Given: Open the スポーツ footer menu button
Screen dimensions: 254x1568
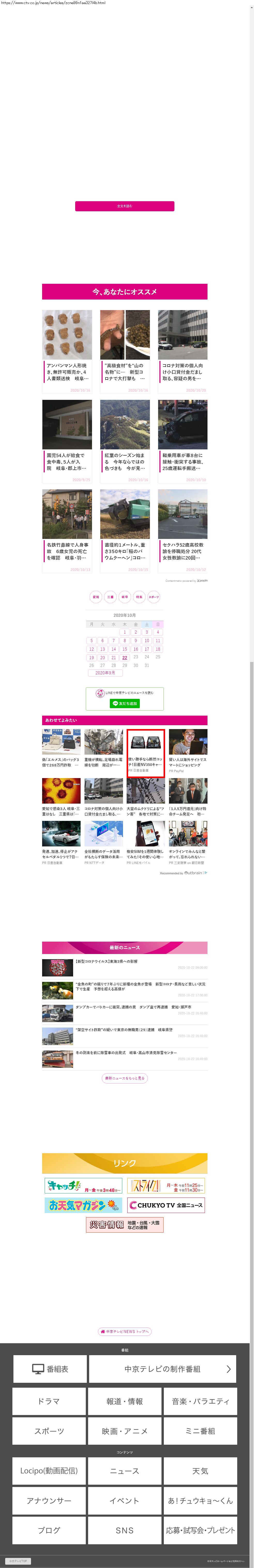Looking at the screenshot, I should [49, 1431].
